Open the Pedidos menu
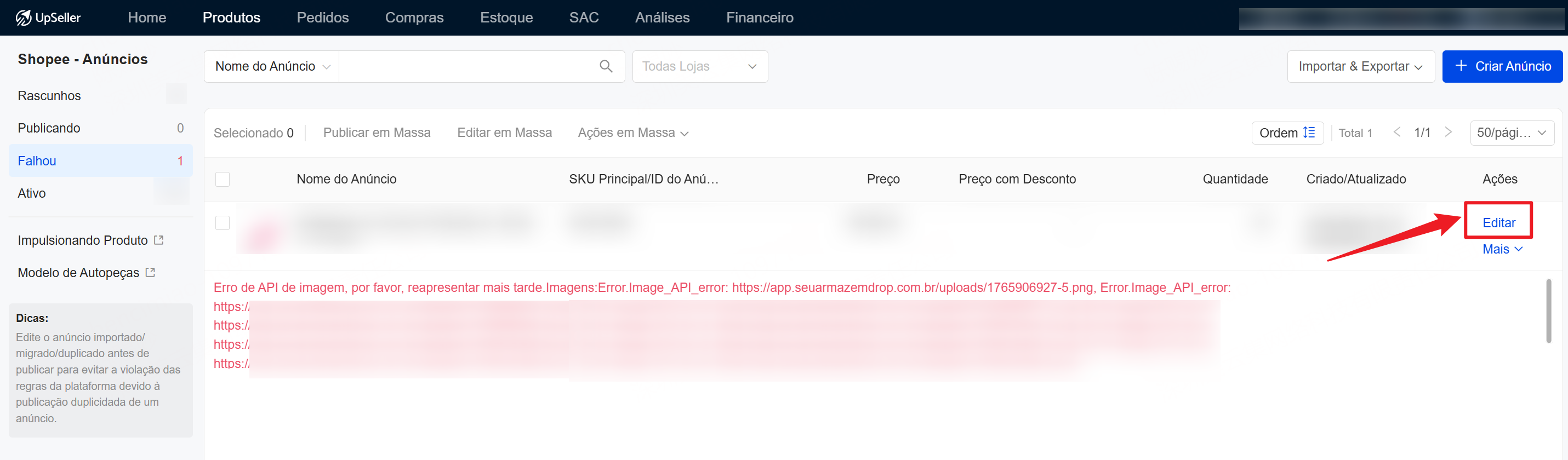The height and width of the screenshot is (460, 1568). tap(323, 18)
